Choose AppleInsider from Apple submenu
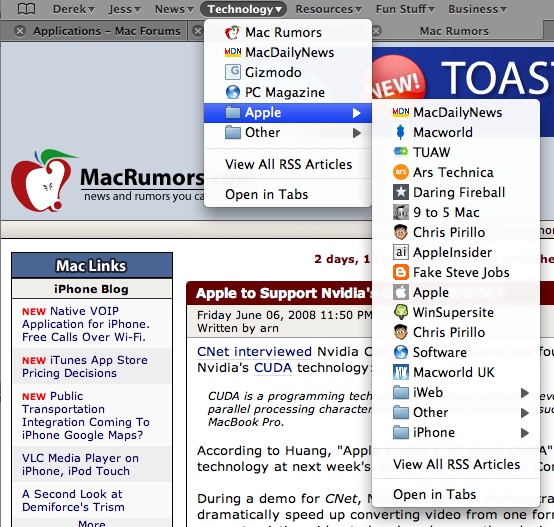Image resolution: width=554 pixels, height=527 pixels. coord(456,252)
